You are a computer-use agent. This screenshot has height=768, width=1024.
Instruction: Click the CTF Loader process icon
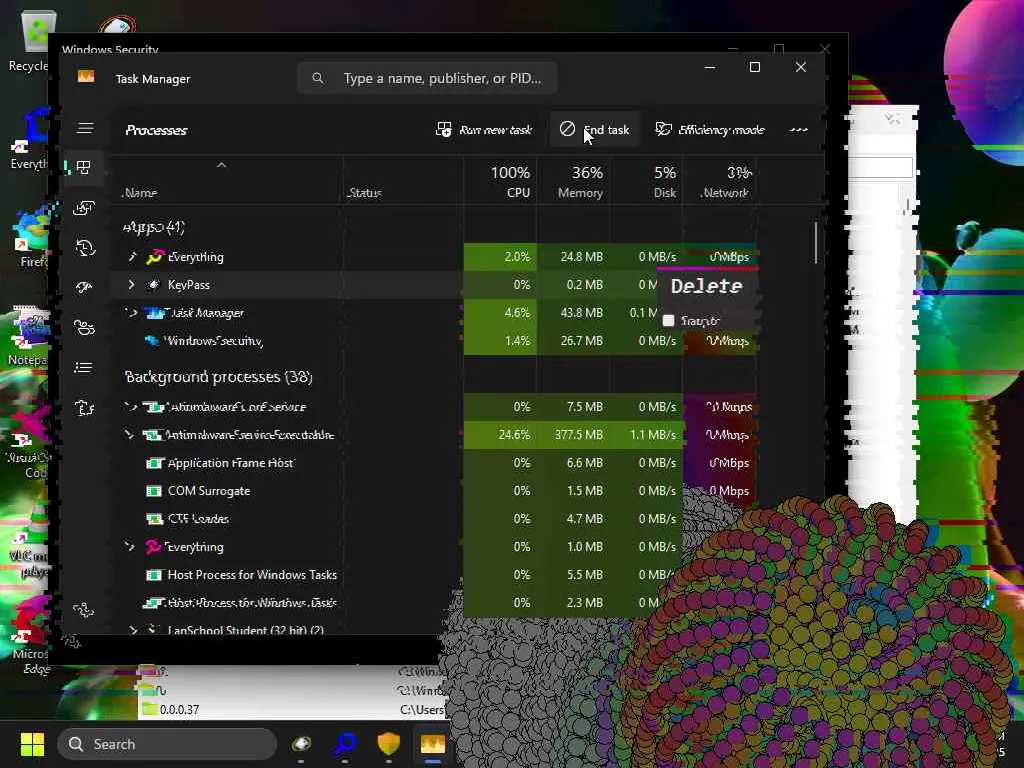154,519
